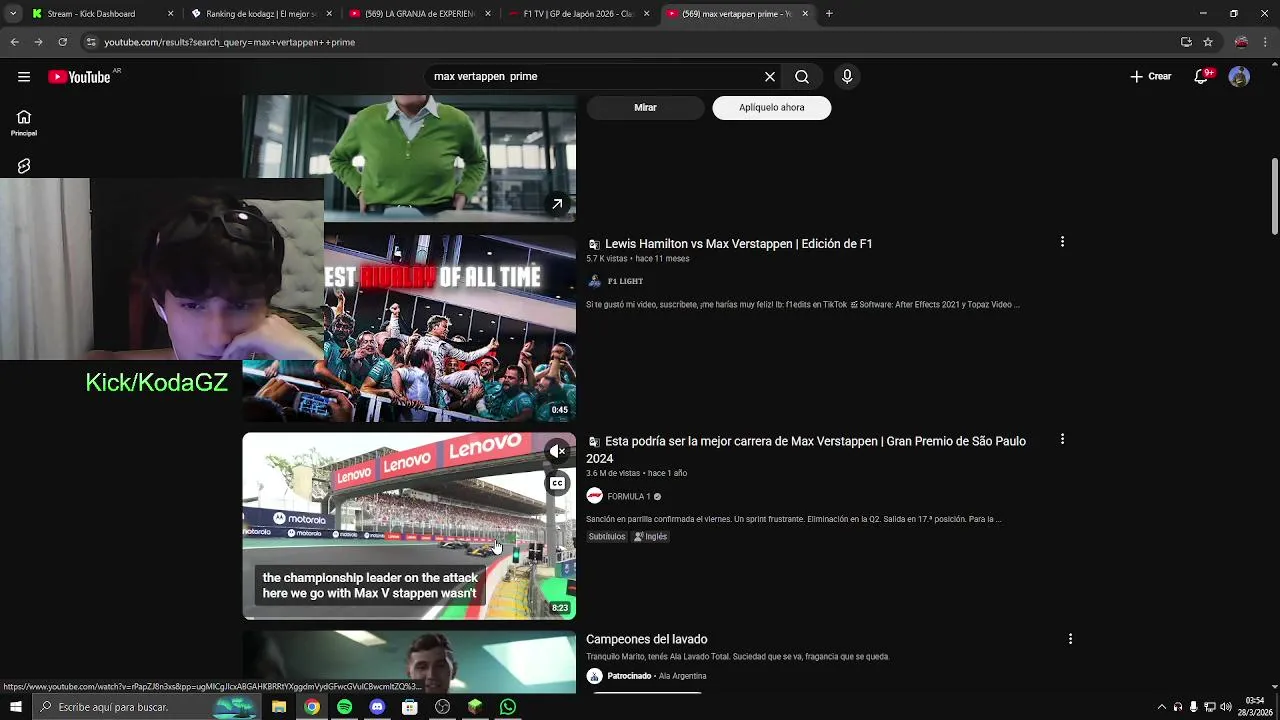Open the green sweater ad thumbnail
This screenshot has height=720, width=1280.
[x=409, y=158]
